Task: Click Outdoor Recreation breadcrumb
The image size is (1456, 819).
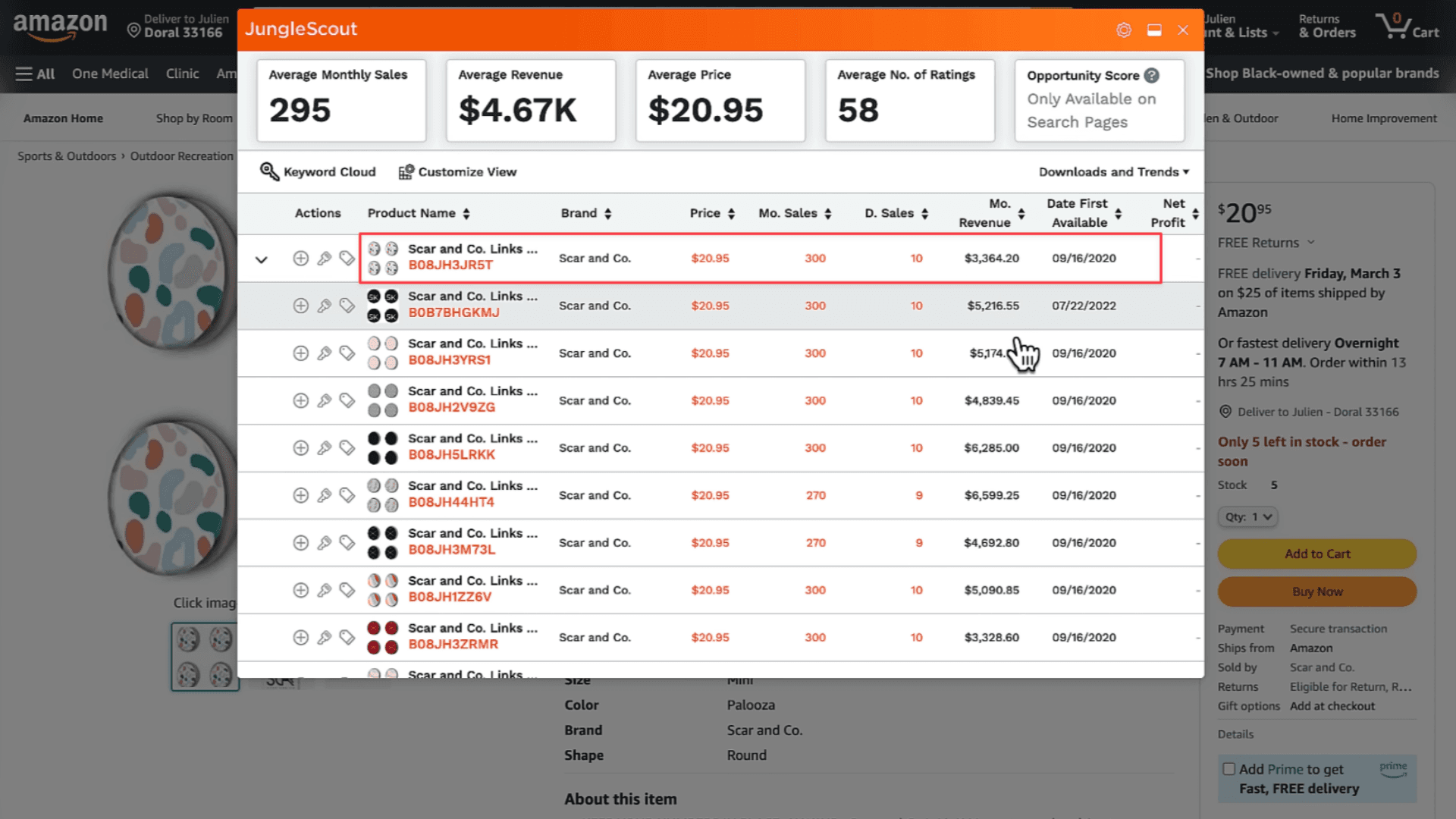Action: tap(181, 156)
